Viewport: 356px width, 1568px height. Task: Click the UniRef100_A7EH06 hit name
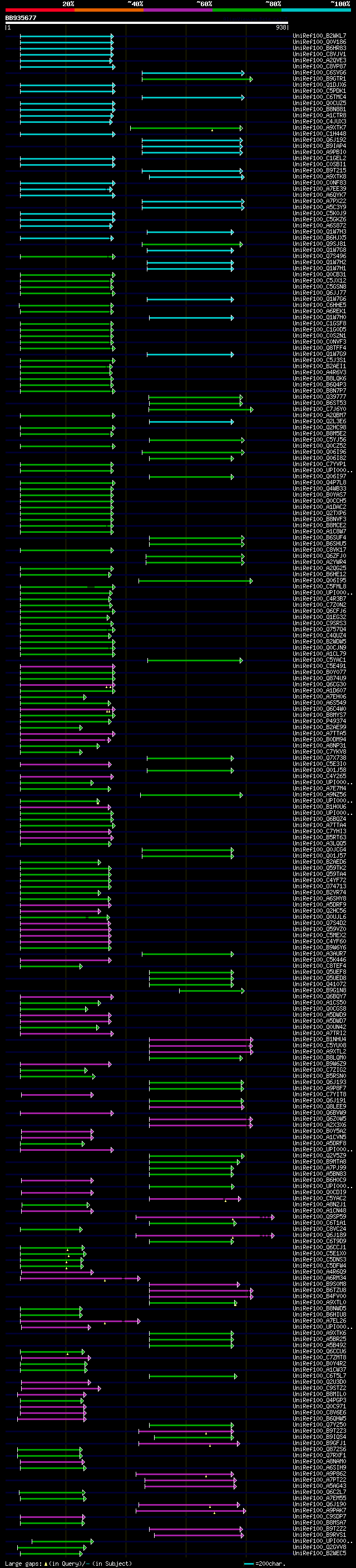[x=319, y=697]
